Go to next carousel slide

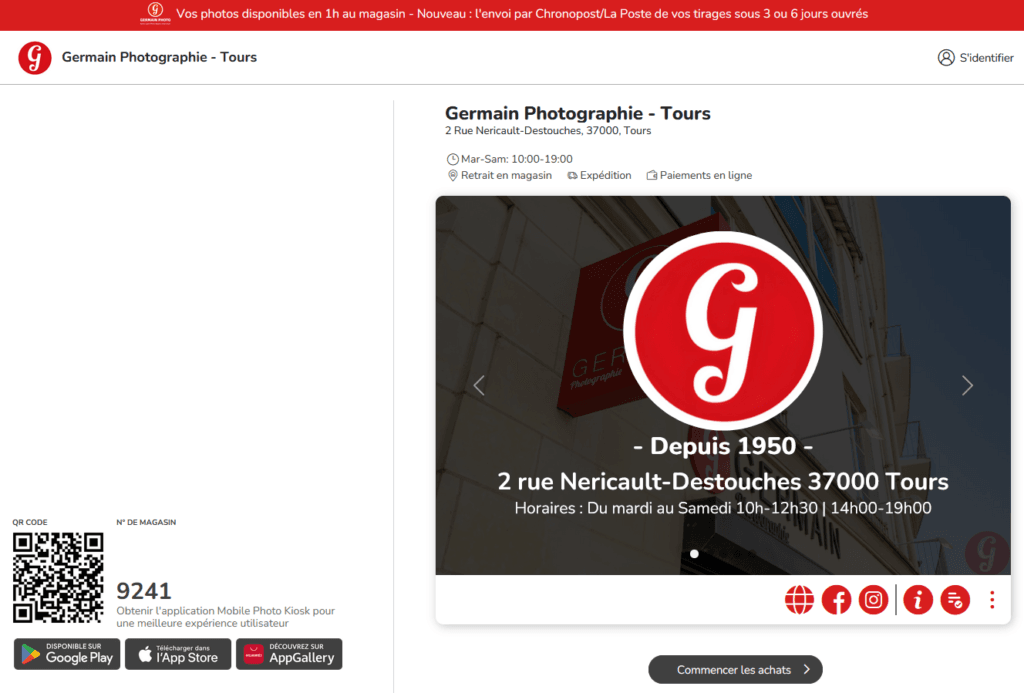click(967, 385)
